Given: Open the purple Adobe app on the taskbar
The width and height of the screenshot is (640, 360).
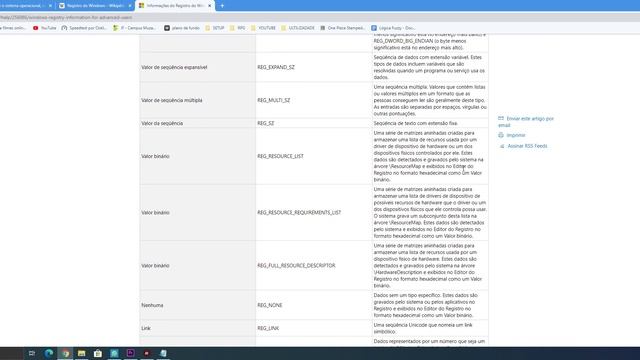Looking at the screenshot, I should coord(131,353).
